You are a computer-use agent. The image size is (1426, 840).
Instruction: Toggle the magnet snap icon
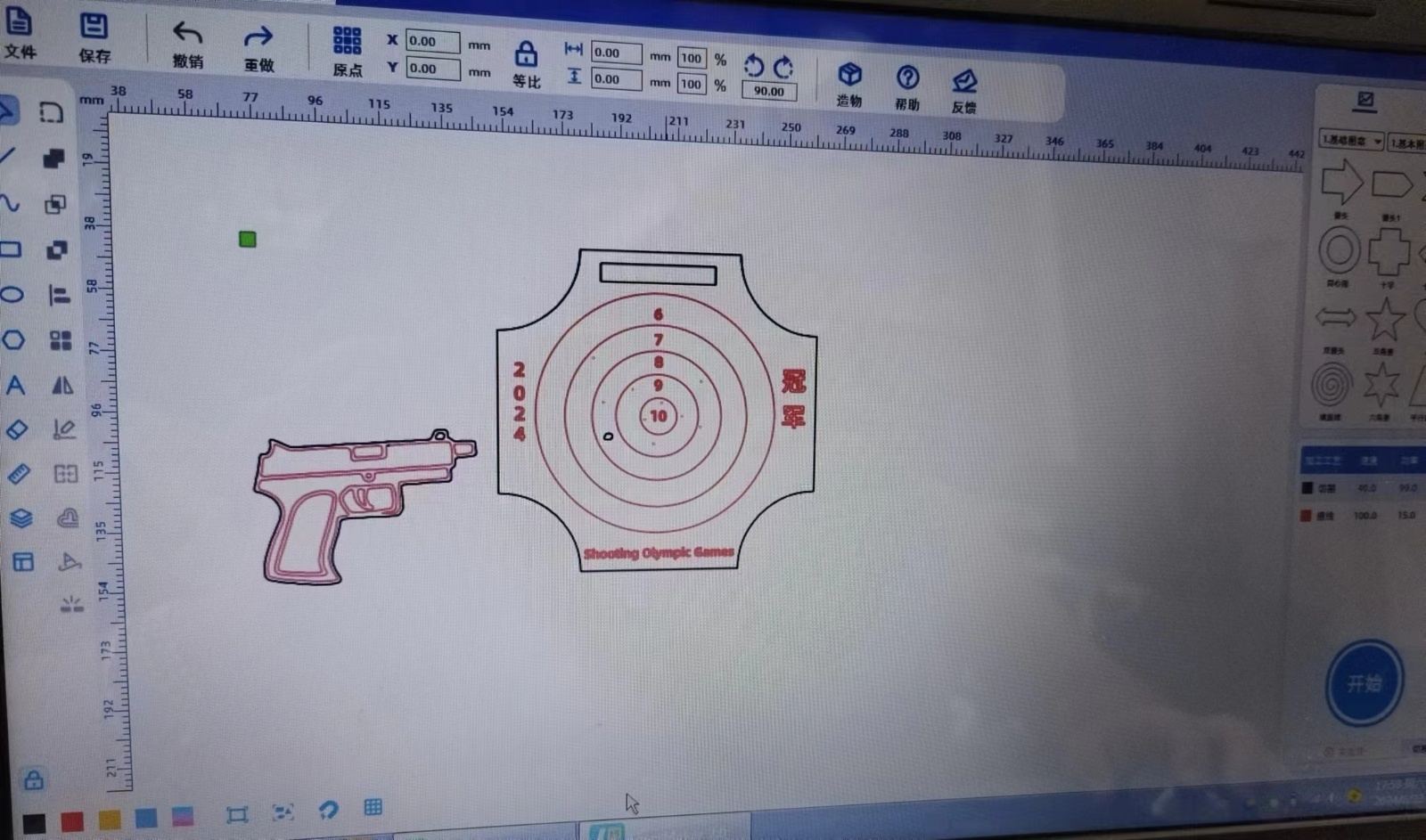[328, 810]
